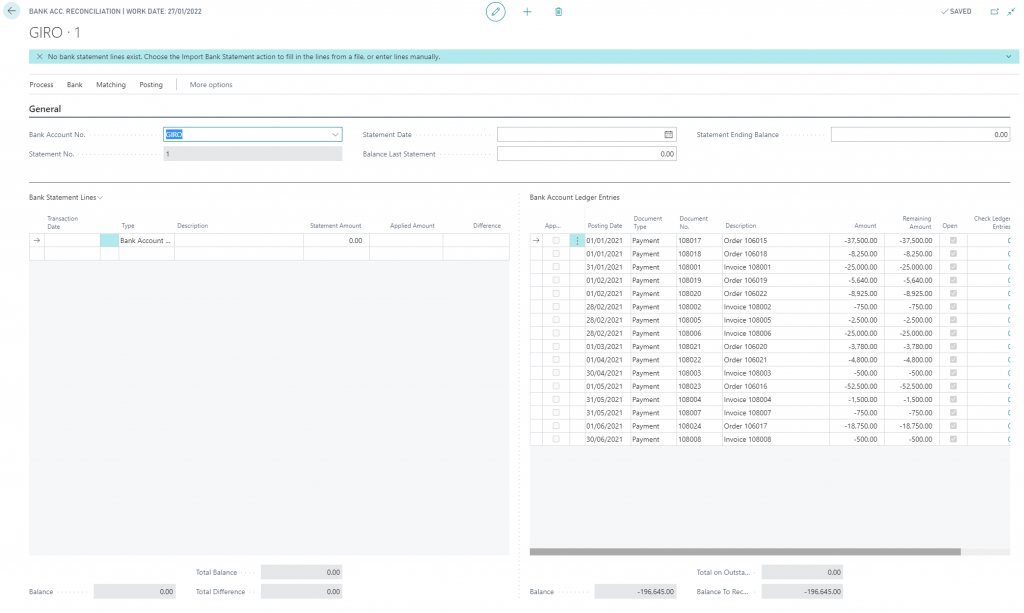The width and height of the screenshot is (1024, 613).
Task: Toggle Open checkbox for Invoice 108003
Action: point(953,373)
